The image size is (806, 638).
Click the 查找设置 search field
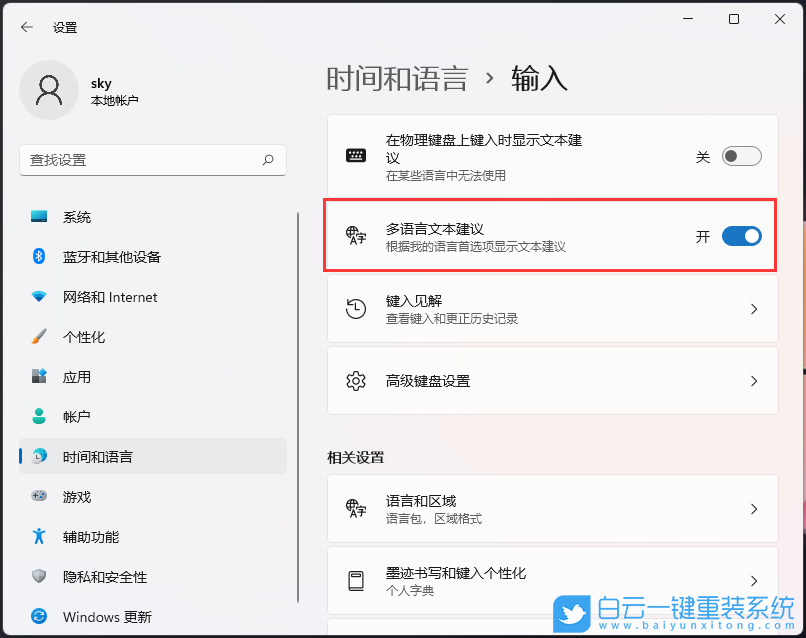click(150, 161)
